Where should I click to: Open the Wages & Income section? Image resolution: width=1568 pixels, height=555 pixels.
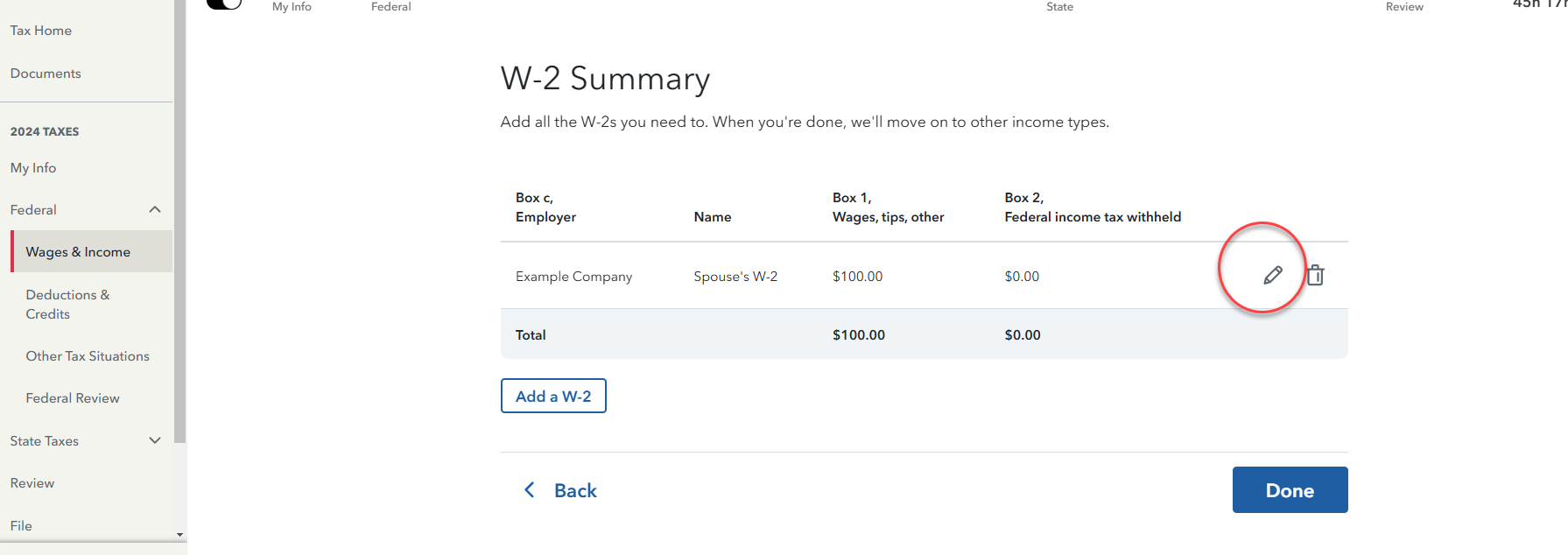point(78,252)
